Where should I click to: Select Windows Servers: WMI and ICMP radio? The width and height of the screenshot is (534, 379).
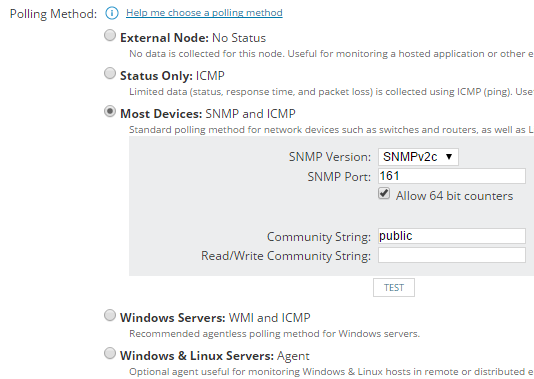point(110,315)
